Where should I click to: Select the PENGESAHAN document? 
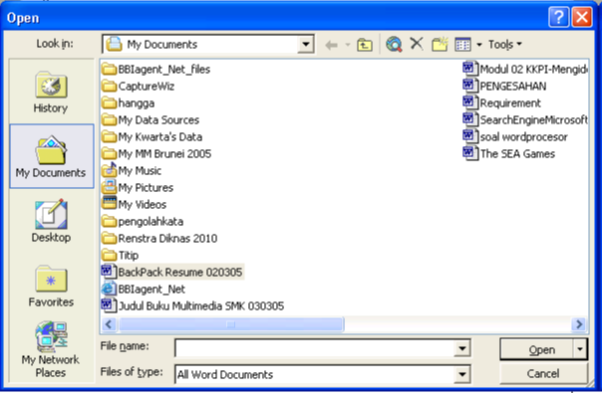pyautogui.click(x=504, y=86)
